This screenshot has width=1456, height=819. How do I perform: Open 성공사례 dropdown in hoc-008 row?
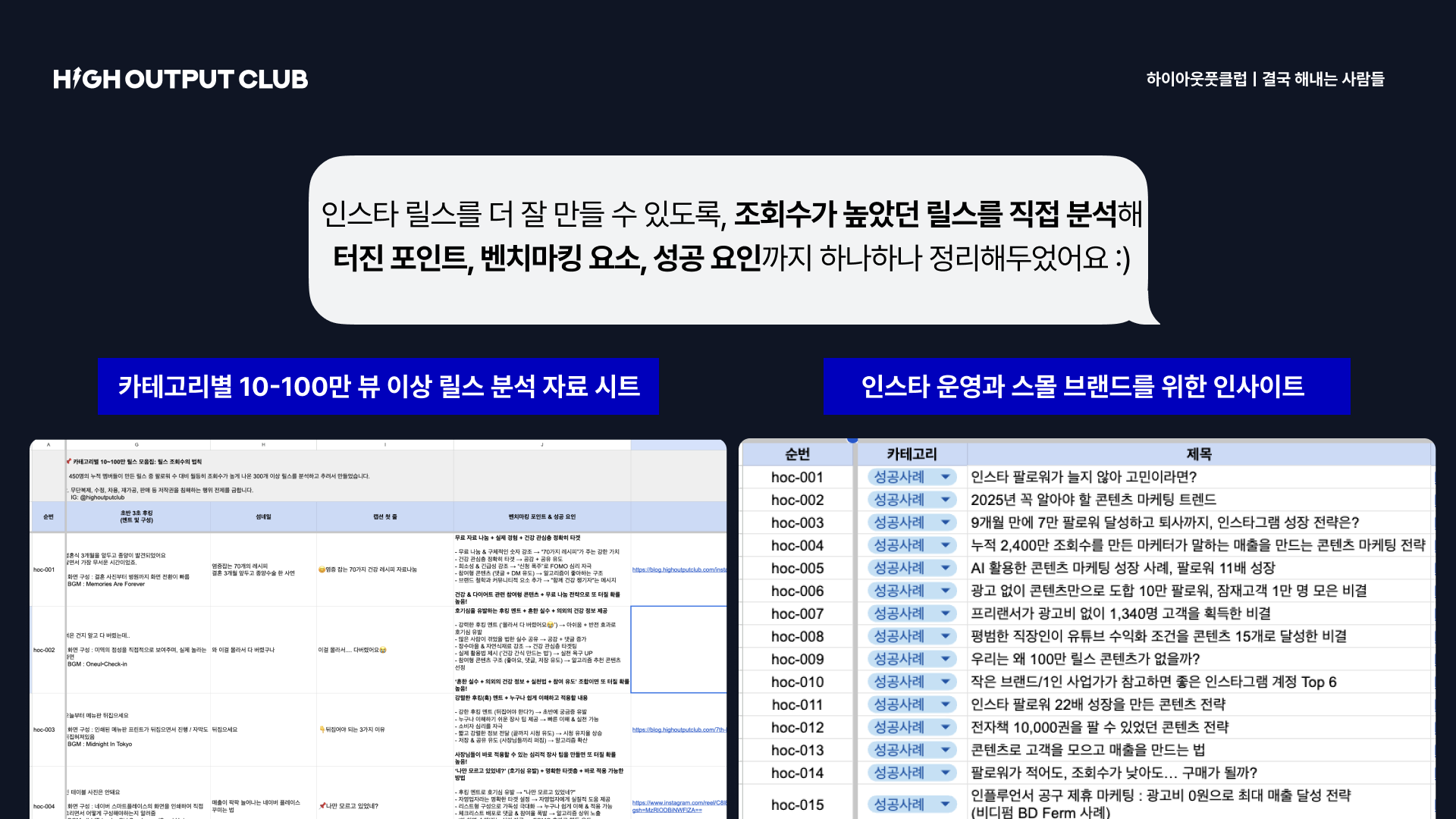946,636
